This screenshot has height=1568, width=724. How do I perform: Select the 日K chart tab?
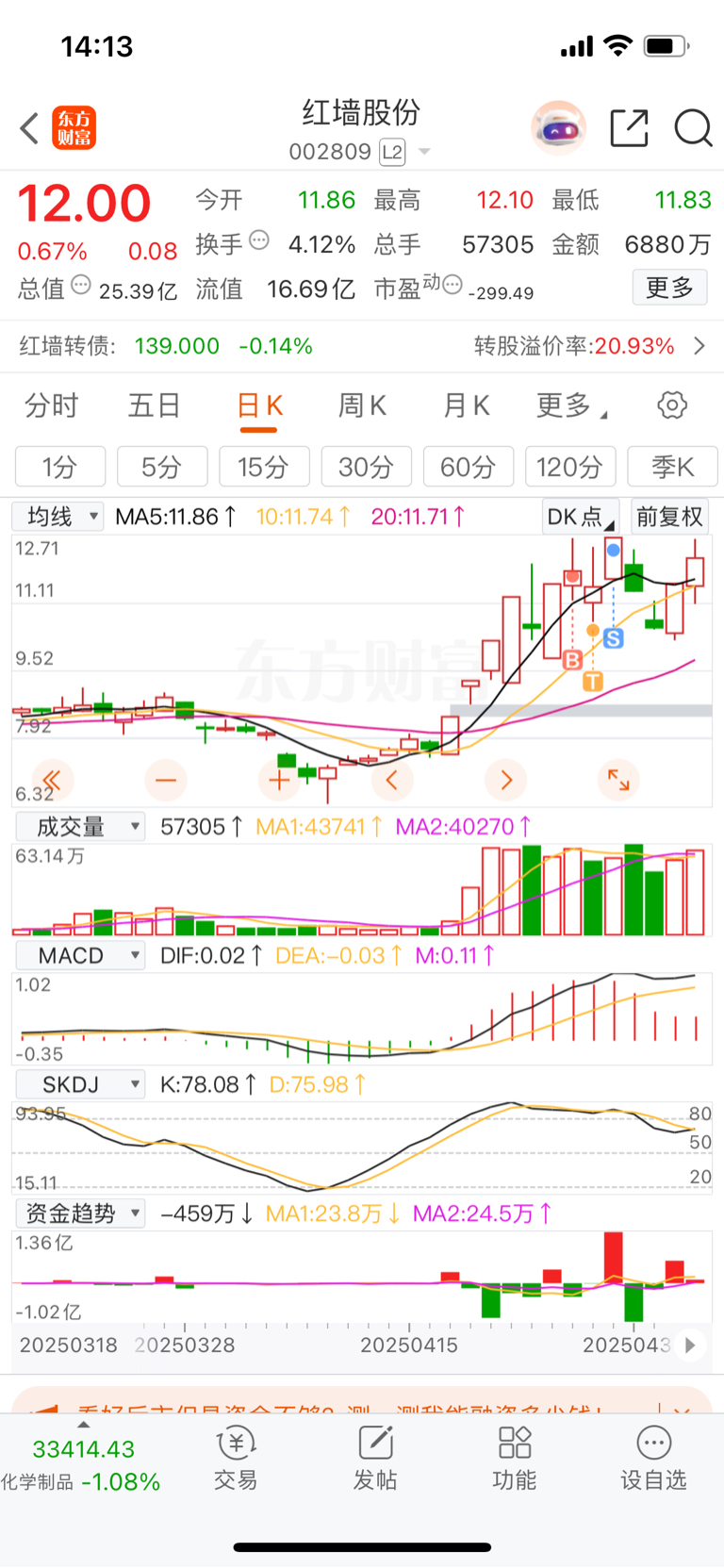259,406
